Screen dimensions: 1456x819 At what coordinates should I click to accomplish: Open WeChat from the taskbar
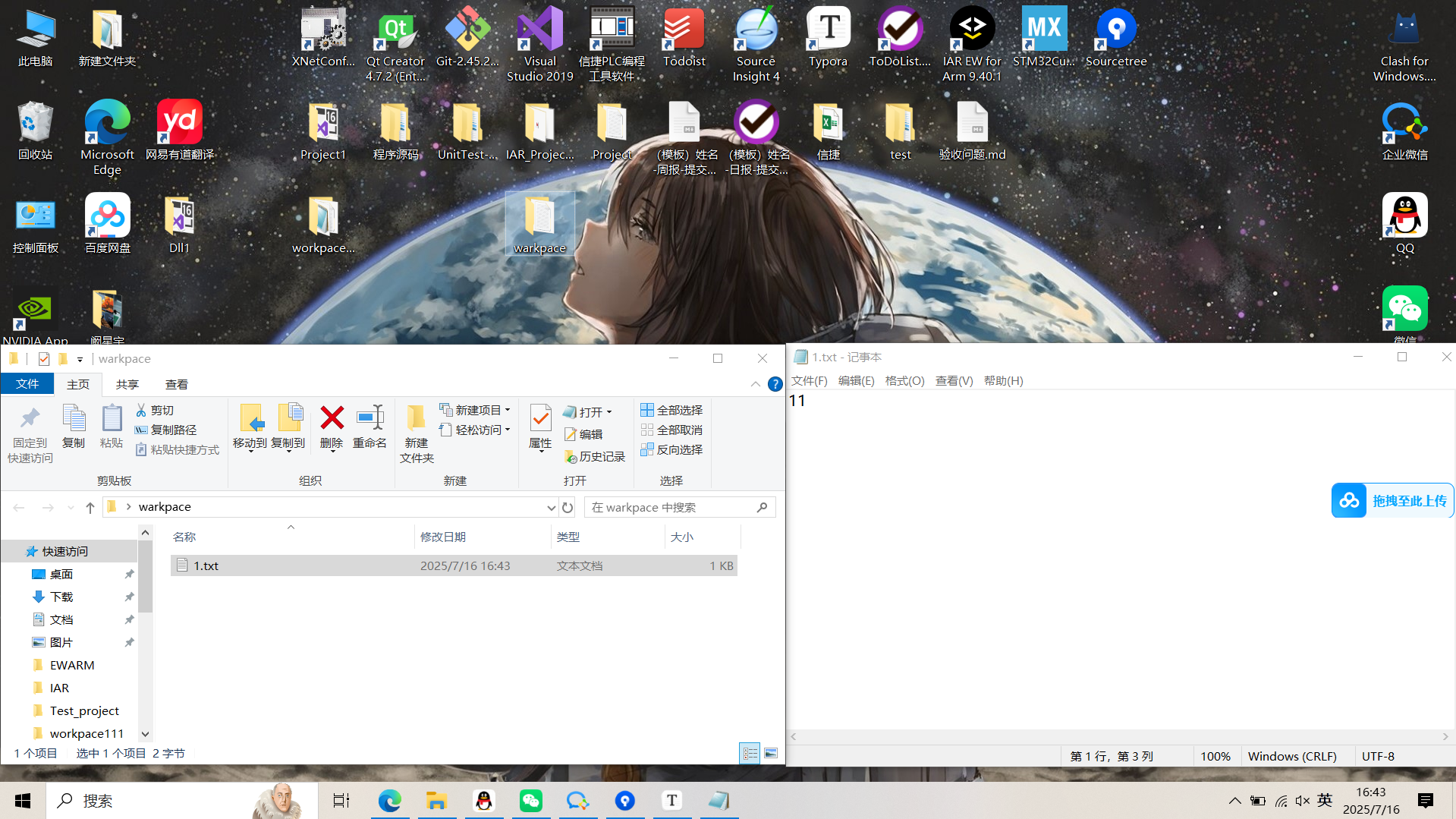[530, 800]
